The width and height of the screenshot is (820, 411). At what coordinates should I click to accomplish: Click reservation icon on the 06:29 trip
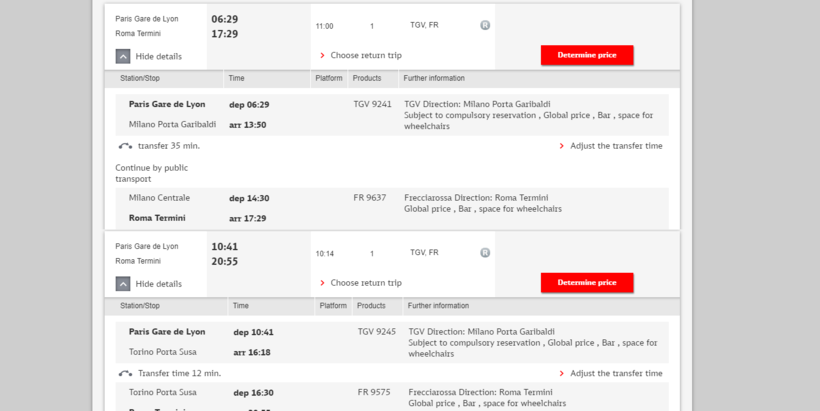485,25
